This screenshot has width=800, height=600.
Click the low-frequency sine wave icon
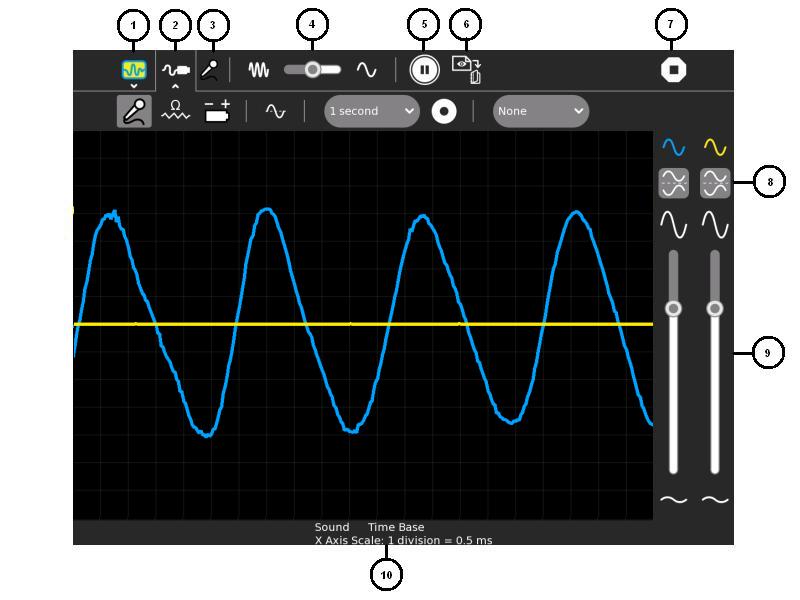tap(367, 70)
